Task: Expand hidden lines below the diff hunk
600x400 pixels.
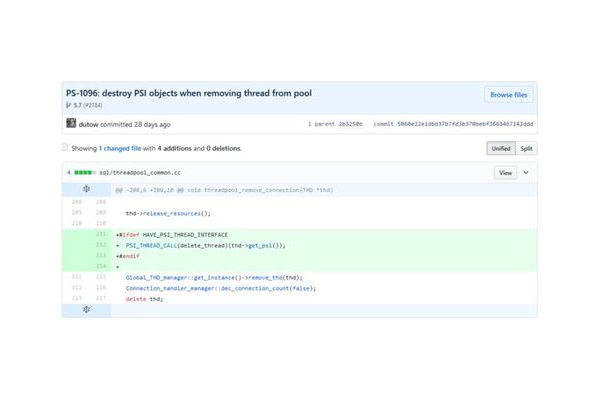Action: 86,310
